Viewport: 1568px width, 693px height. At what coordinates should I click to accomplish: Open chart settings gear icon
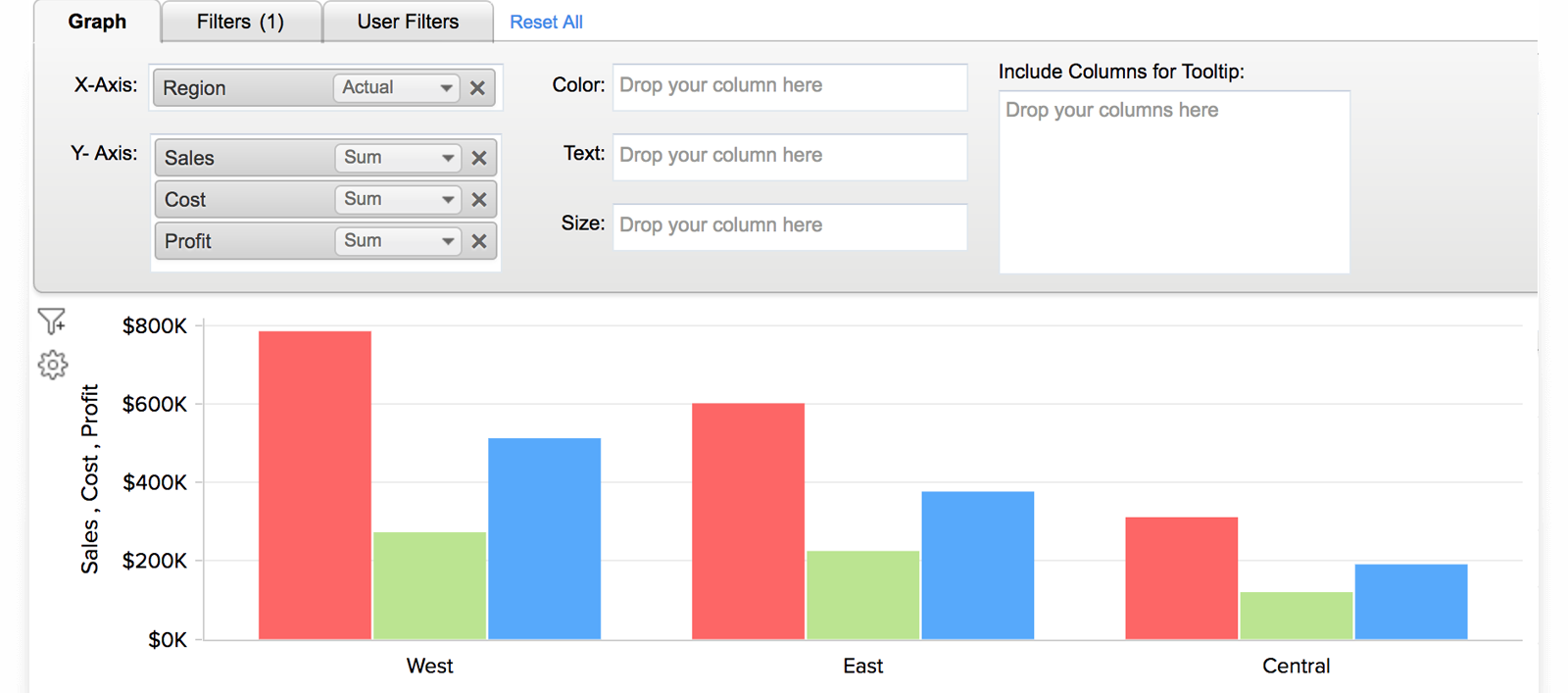pyautogui.click(x=52, y=366)
